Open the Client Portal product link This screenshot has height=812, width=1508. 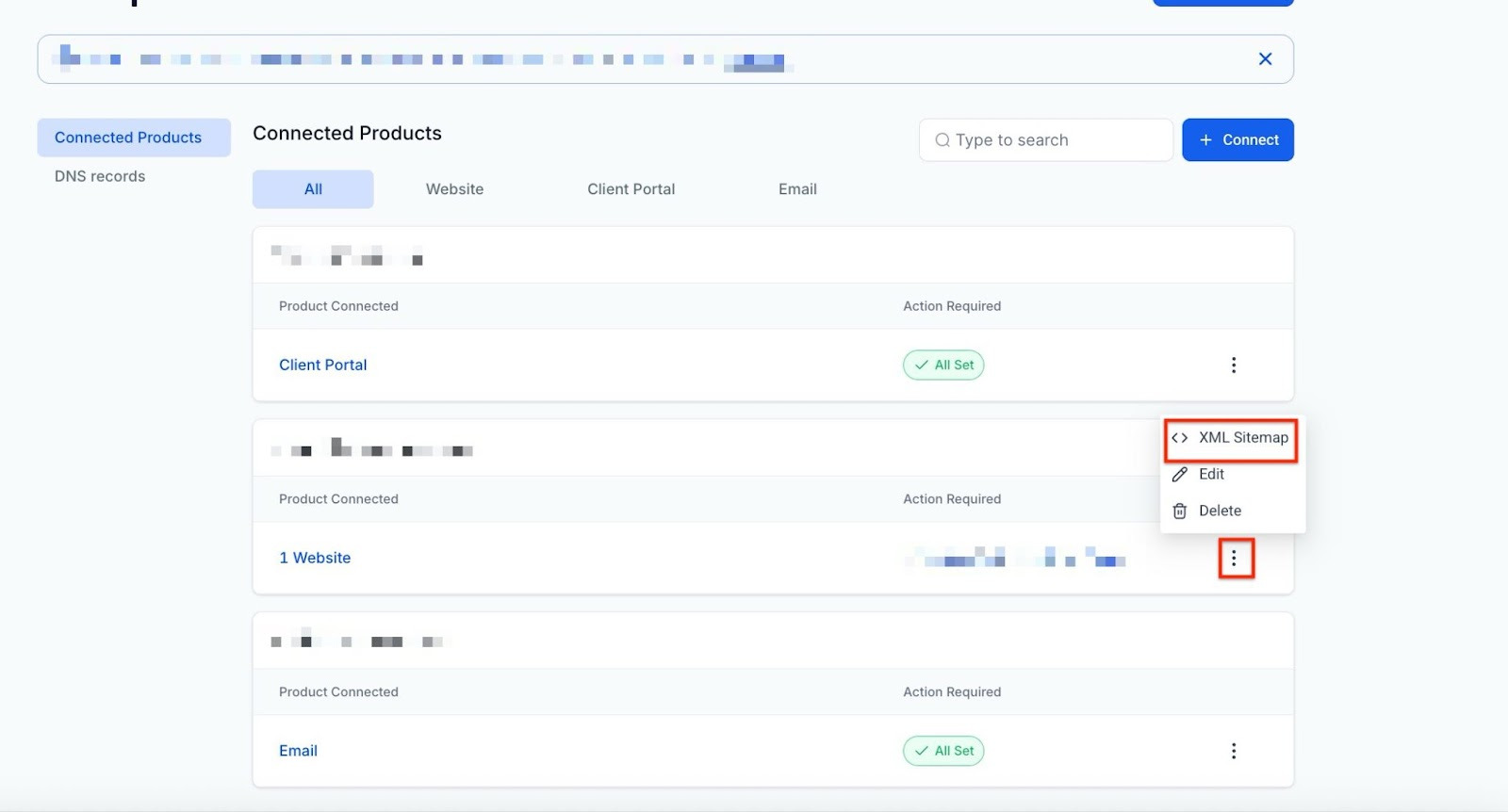click(x=322, y=365)
